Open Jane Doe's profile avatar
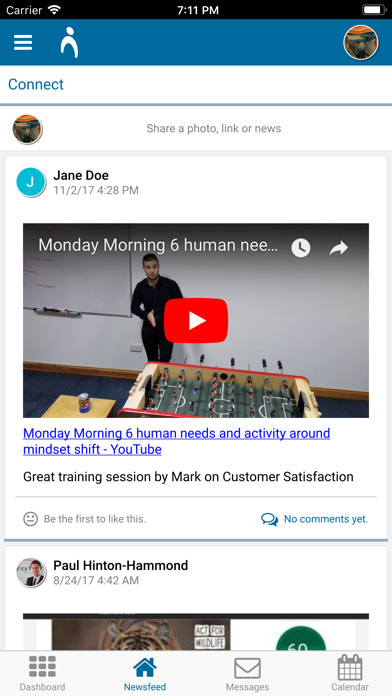392x696 pixels. [x=31, y=182]
